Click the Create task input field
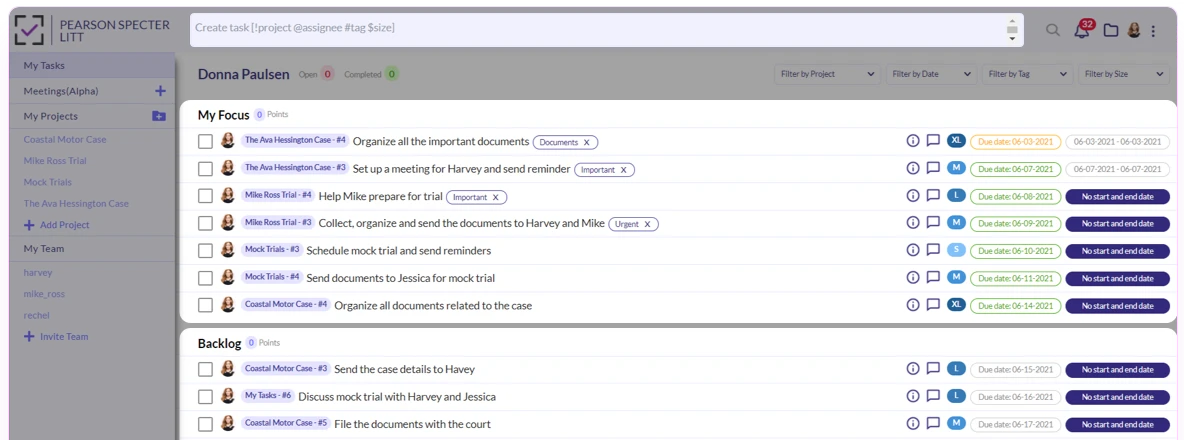The image size is (1184, 440). coord(600,28)
